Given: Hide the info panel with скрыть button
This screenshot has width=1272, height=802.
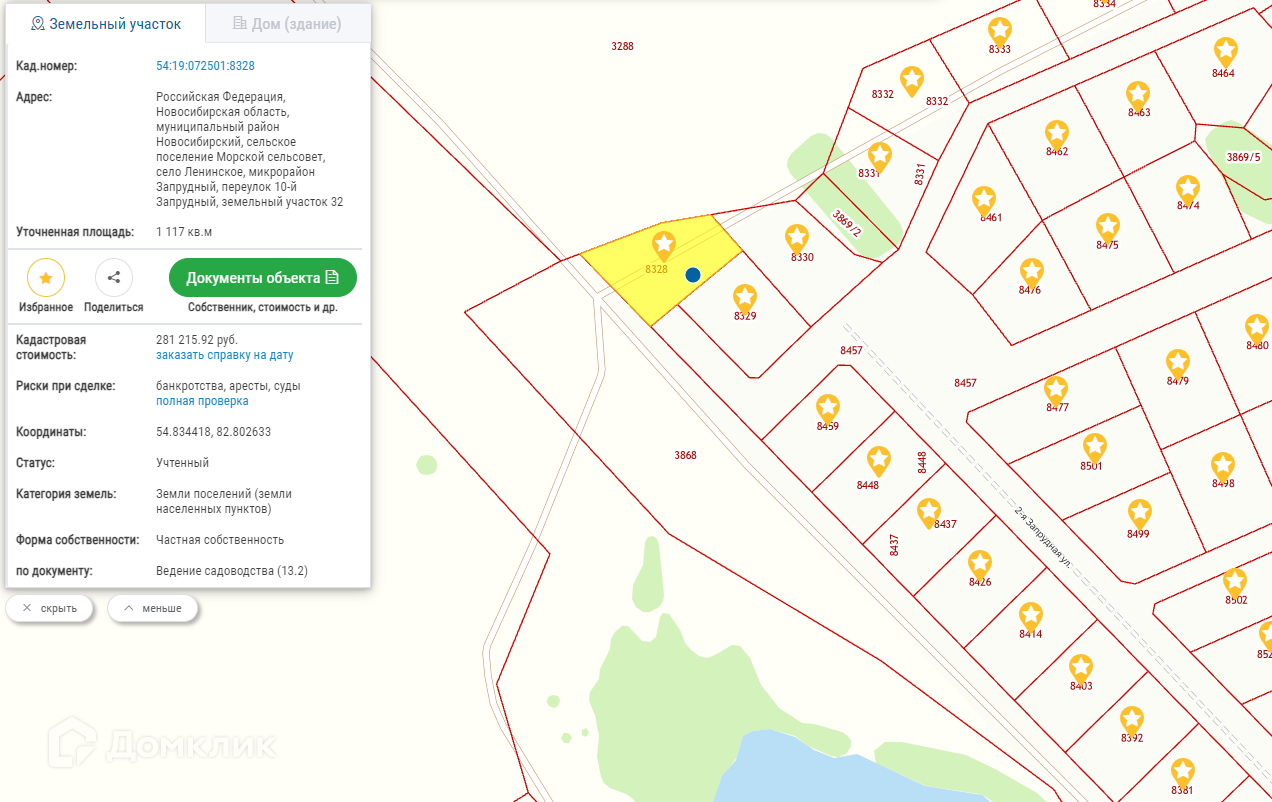Looking at the screenshot, I should pyautogui.click(x=50, y=608).
